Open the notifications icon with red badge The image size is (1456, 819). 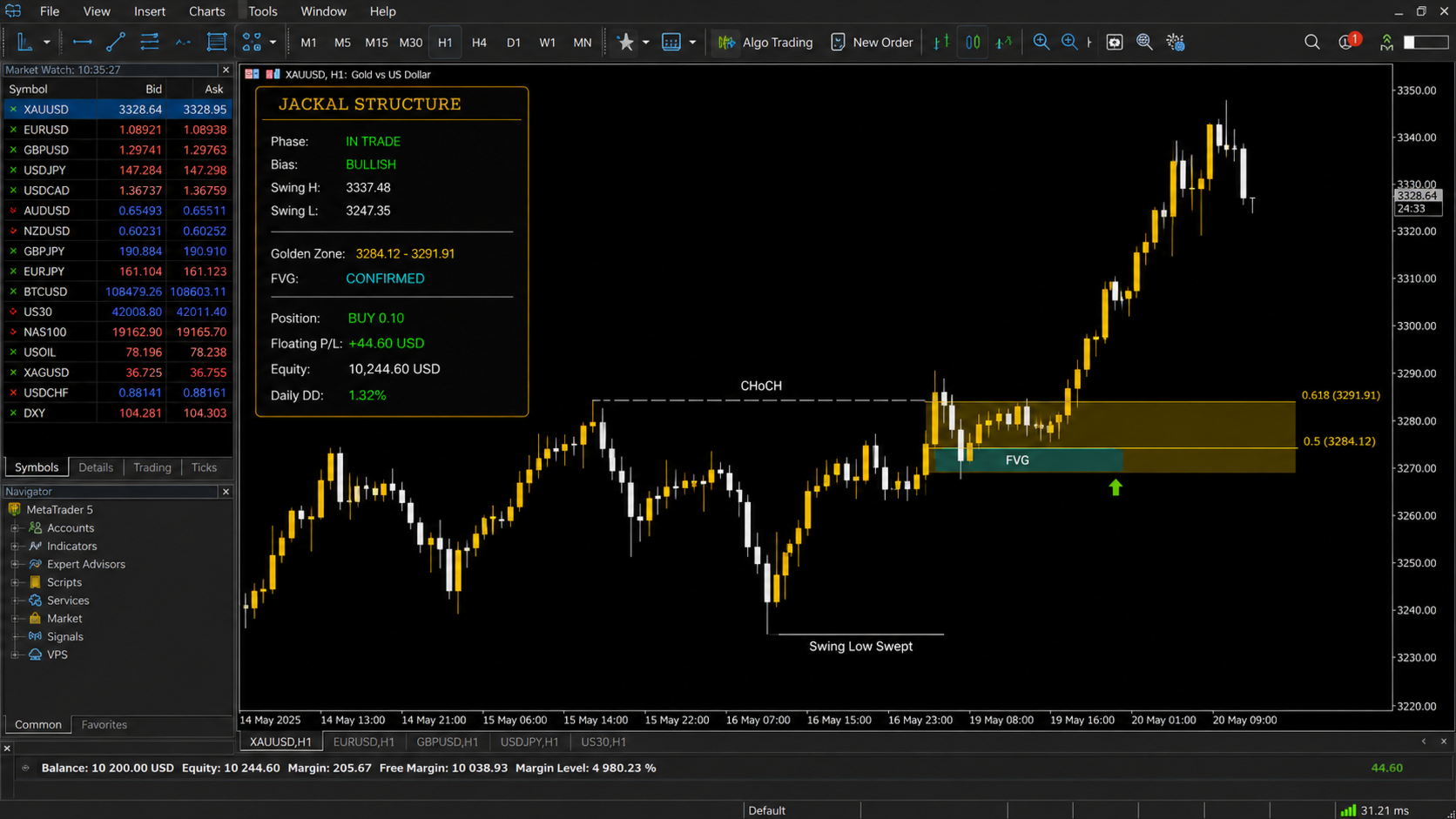1348,42
